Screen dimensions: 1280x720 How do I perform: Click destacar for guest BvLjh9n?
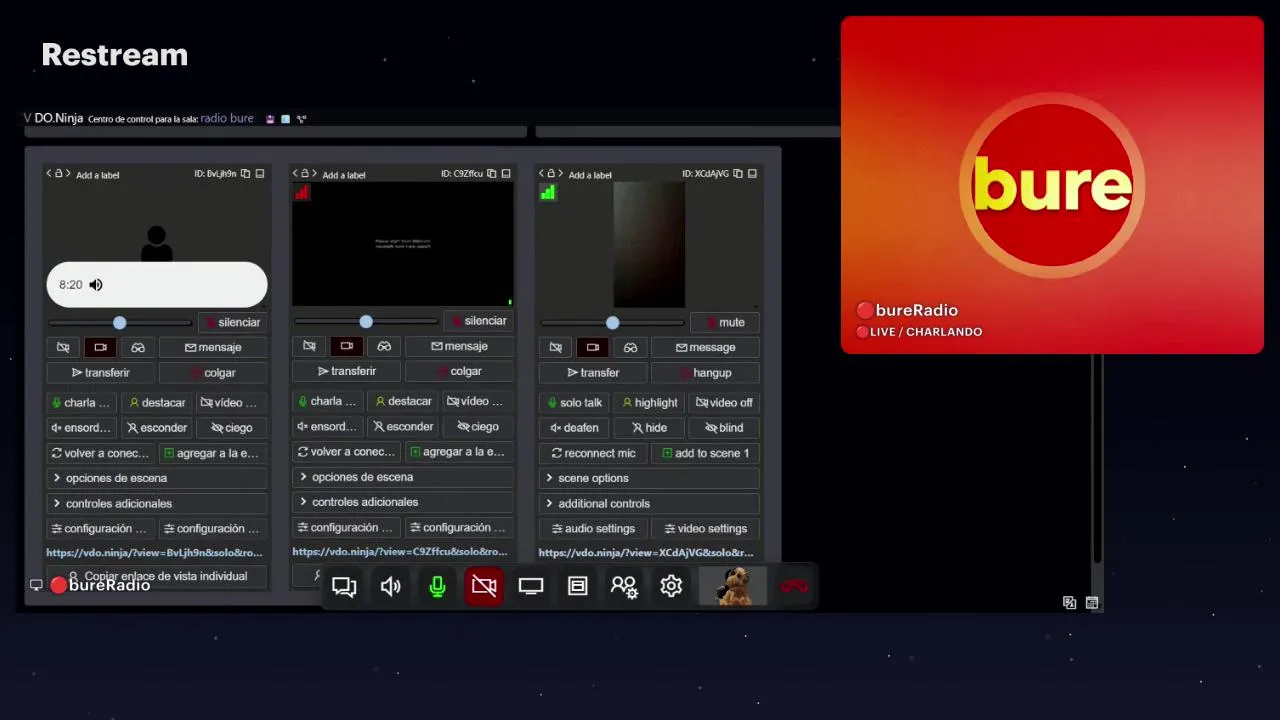(x=157, y=402)
